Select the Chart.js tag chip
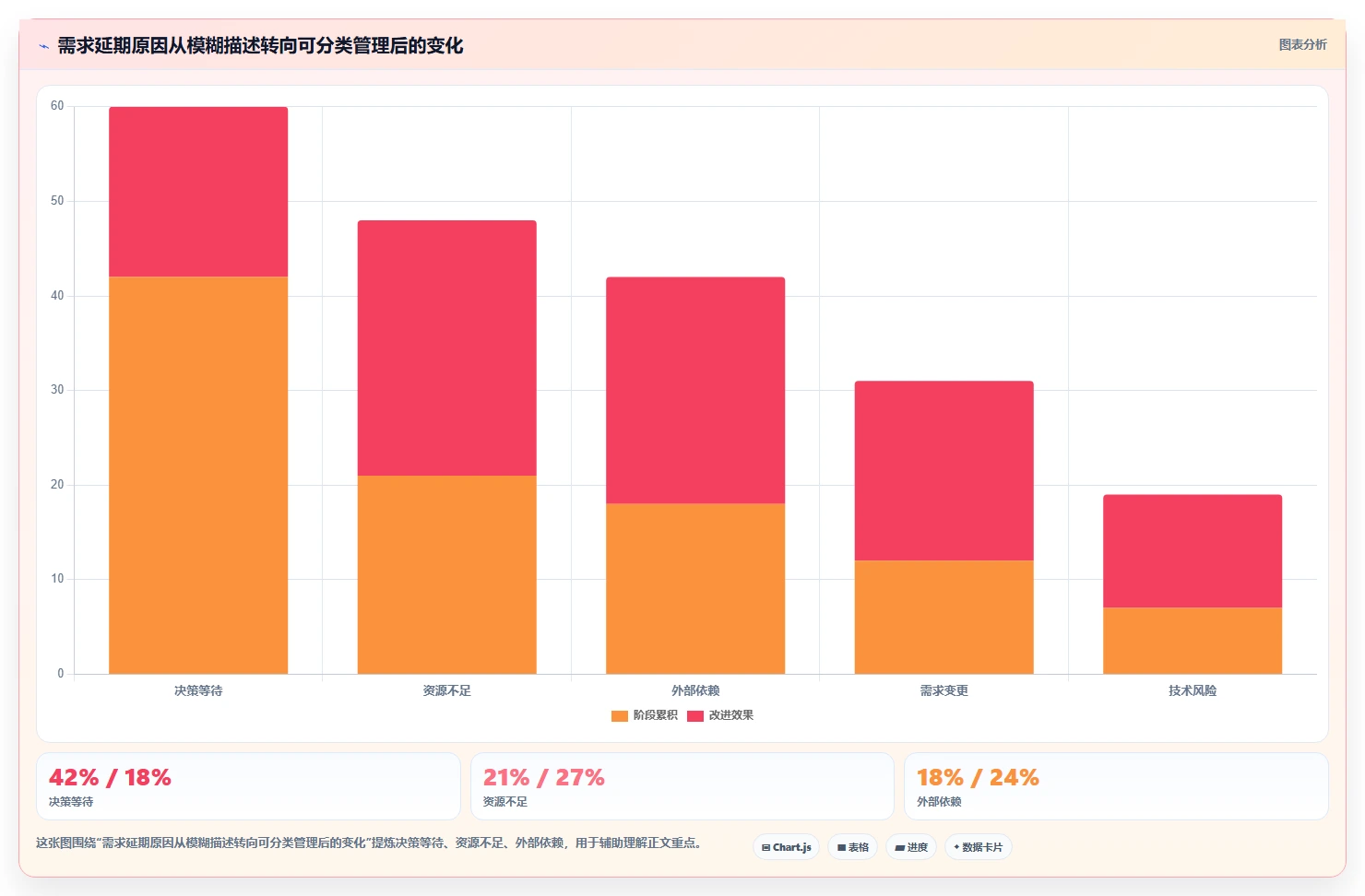The image size is (1365, 896). tap(787, 847)
